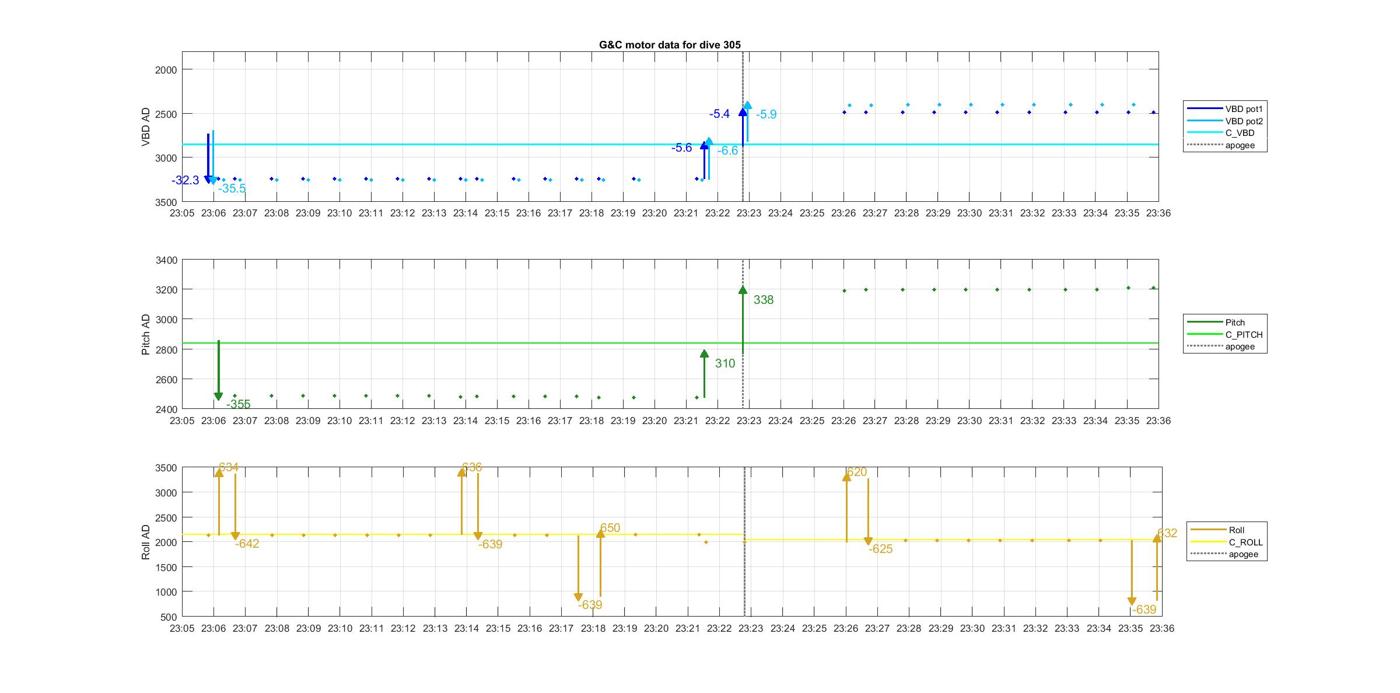Click the "2800" y-tick on Pitch plot
Screen dimensions: 1400x693
click(x=165, y=350)
